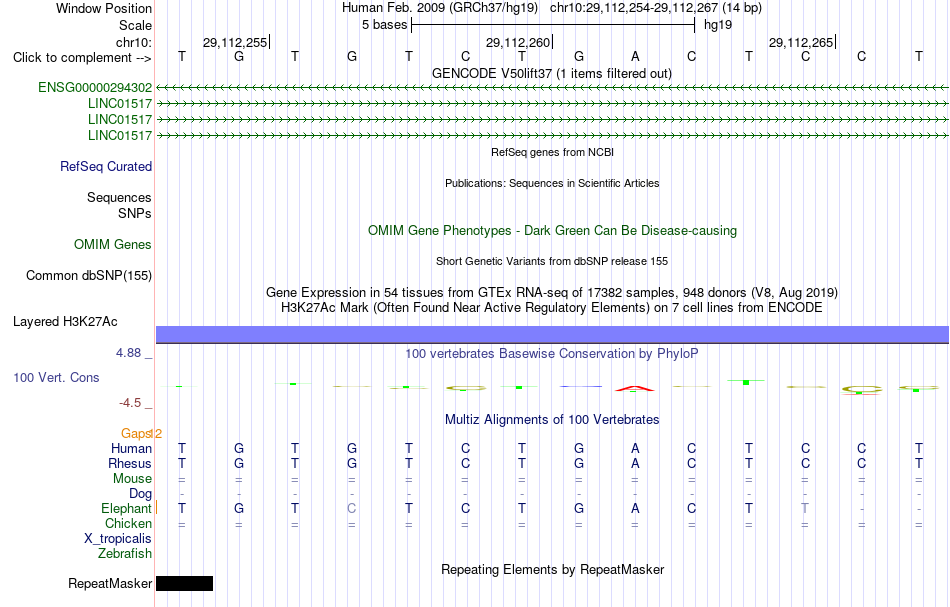Click the blue H3K27Ac signal bar
The image size is (950, 607).
point(552,334)
